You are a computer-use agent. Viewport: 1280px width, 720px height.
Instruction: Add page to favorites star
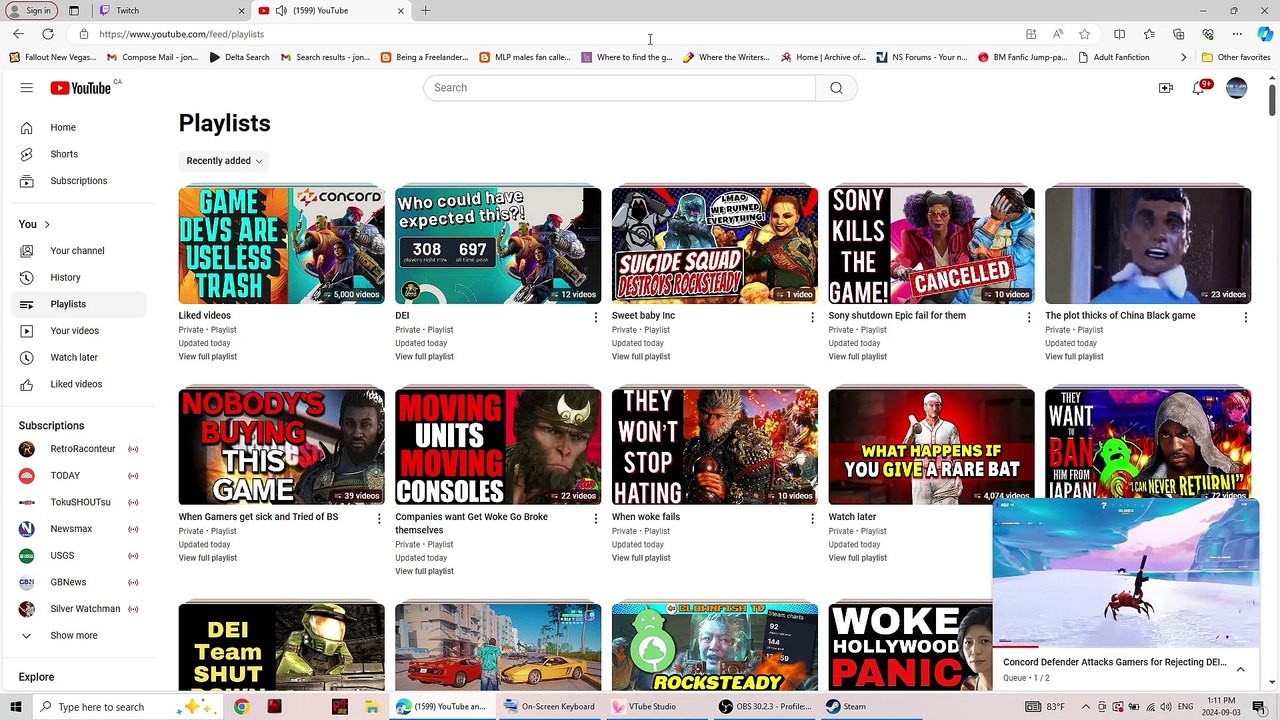(1084, 34)
